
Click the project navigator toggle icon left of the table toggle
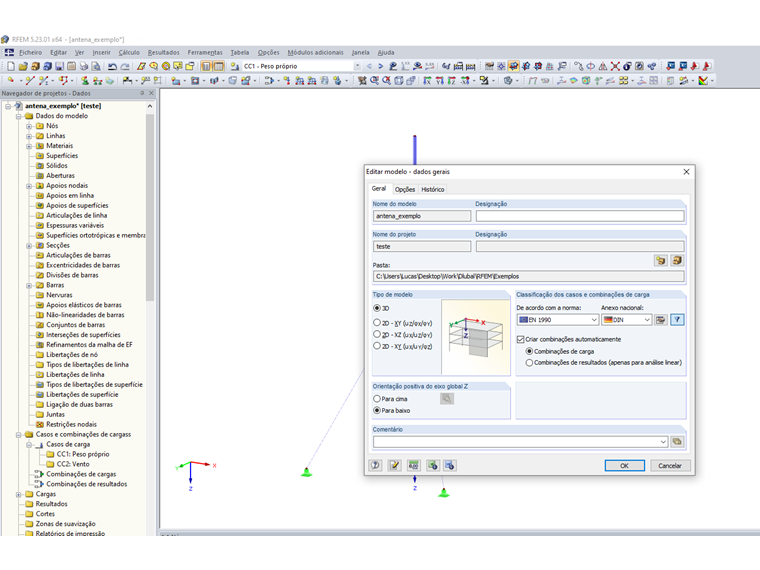pos(206,66)
